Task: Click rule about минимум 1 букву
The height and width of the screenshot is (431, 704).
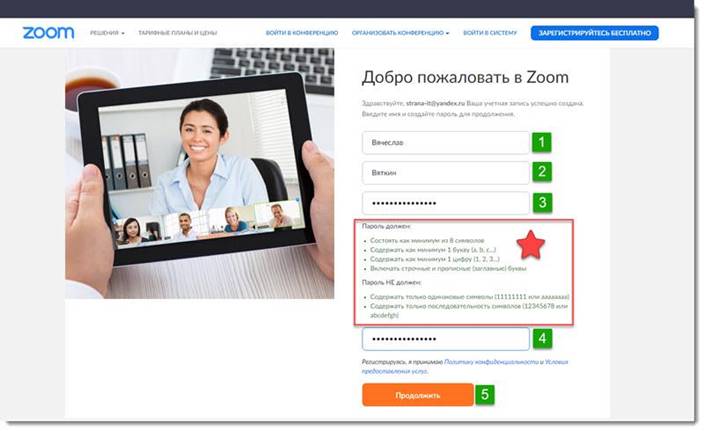Action: click(x=433, y=250)
